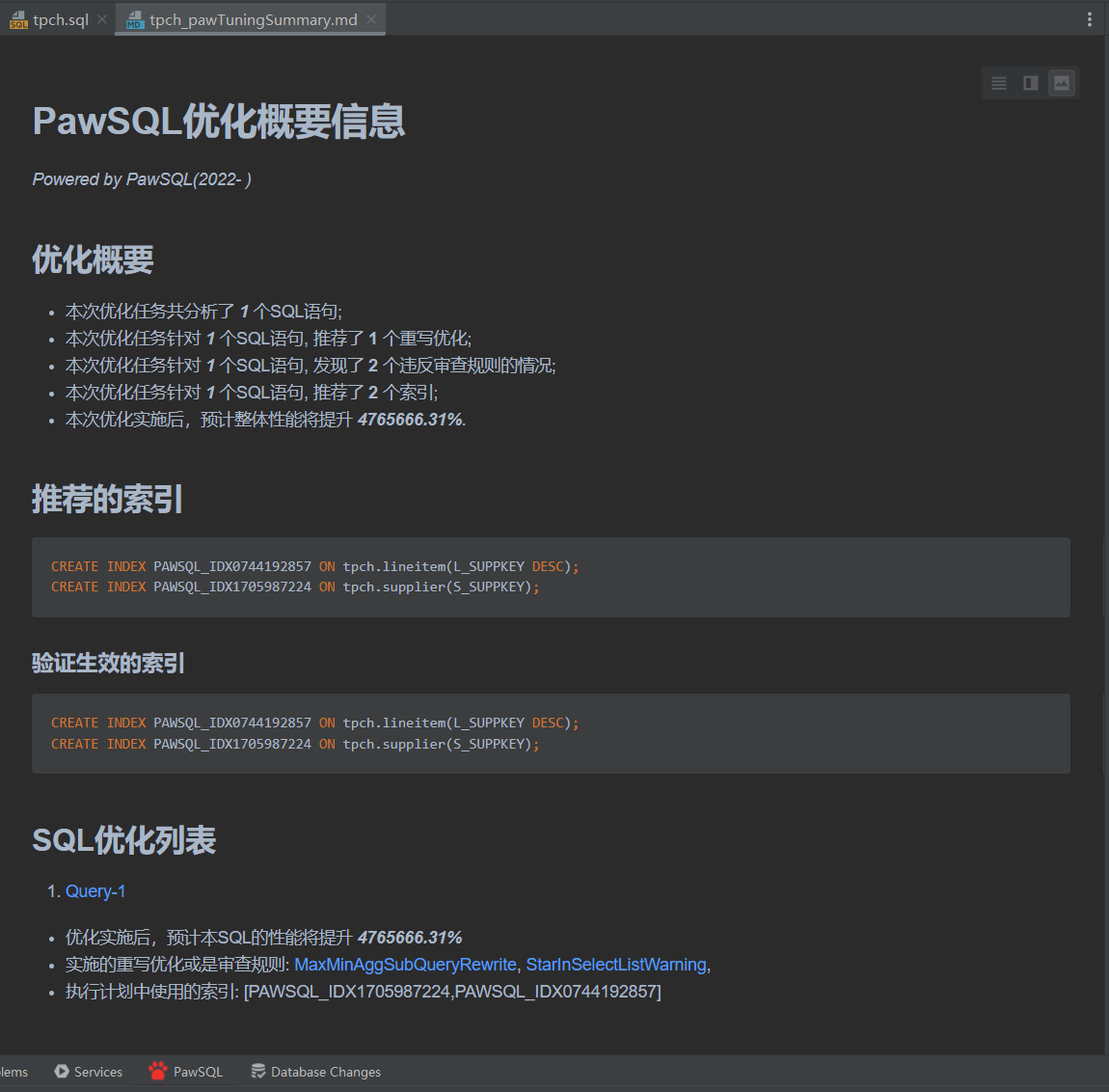Click the Database Changes stack icon
Screen dimensions: 1109x1092
(258, 1072)
